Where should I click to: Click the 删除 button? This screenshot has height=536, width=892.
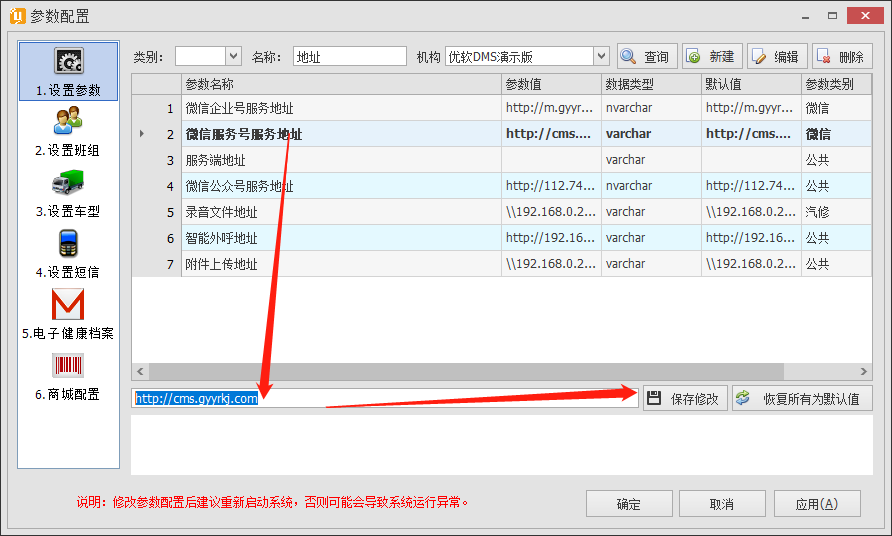pos(842,56)
